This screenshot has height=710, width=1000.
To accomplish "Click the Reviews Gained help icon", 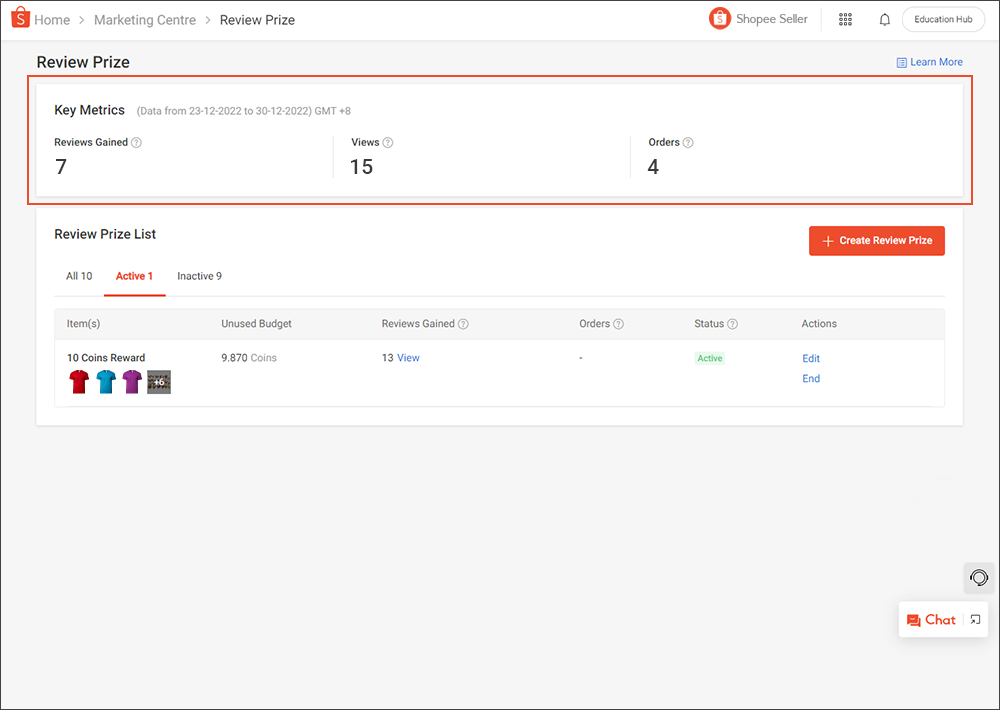I will (136, 142).
